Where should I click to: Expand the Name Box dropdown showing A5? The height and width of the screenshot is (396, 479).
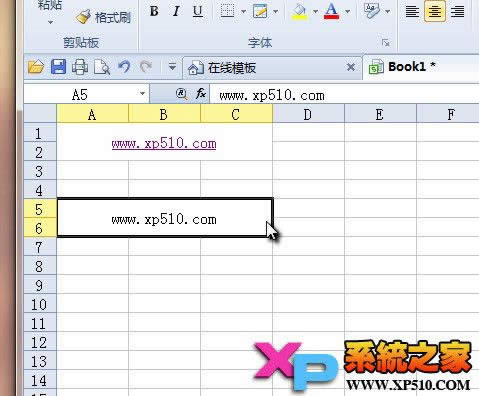point(142,93)
